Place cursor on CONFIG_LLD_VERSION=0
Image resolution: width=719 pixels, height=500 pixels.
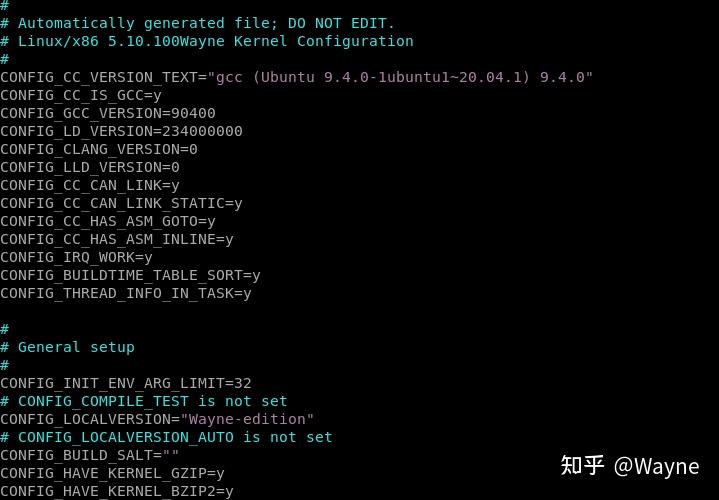(90, 167)
